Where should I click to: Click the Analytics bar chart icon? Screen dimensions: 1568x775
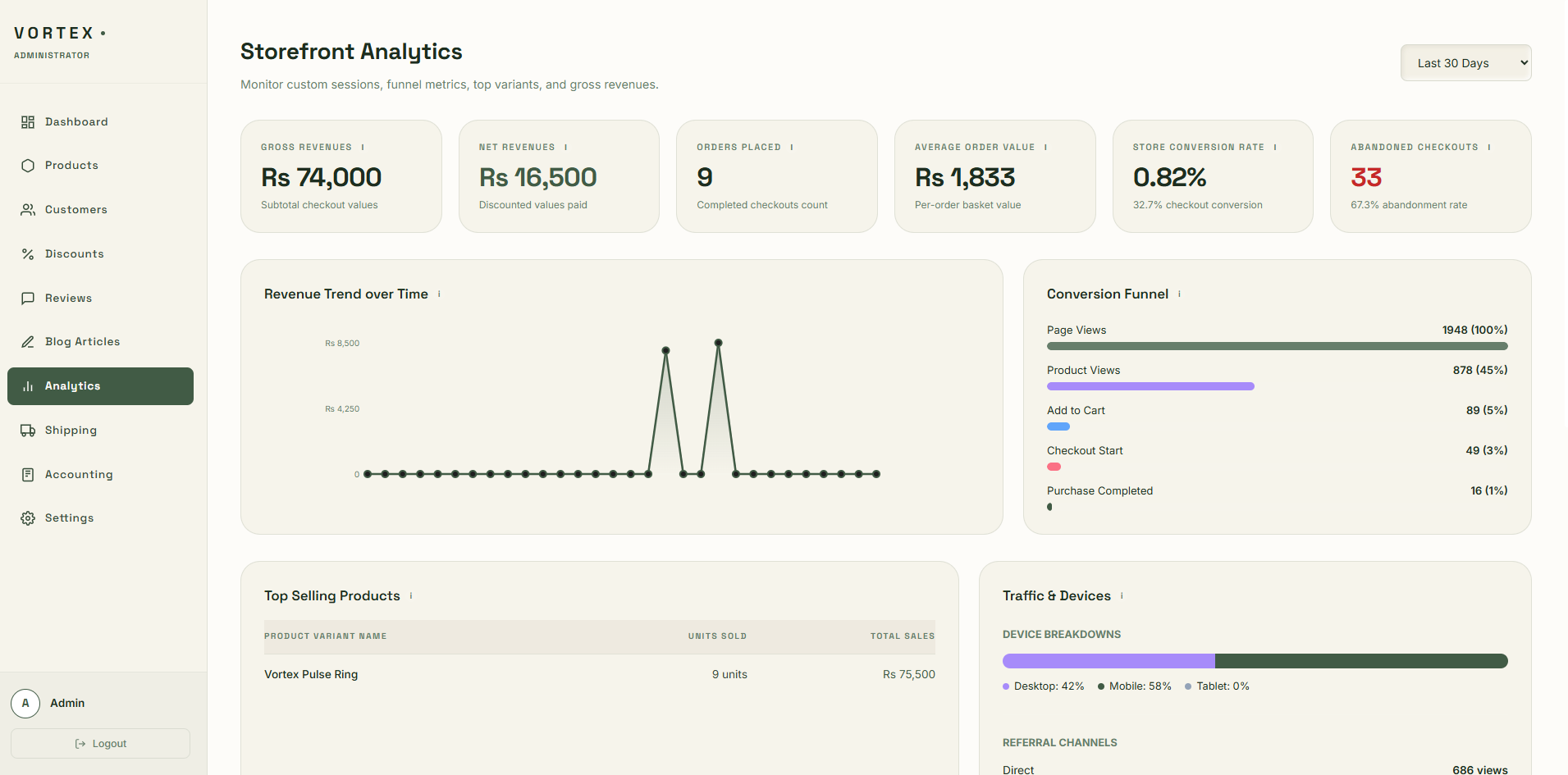(28, 386)
